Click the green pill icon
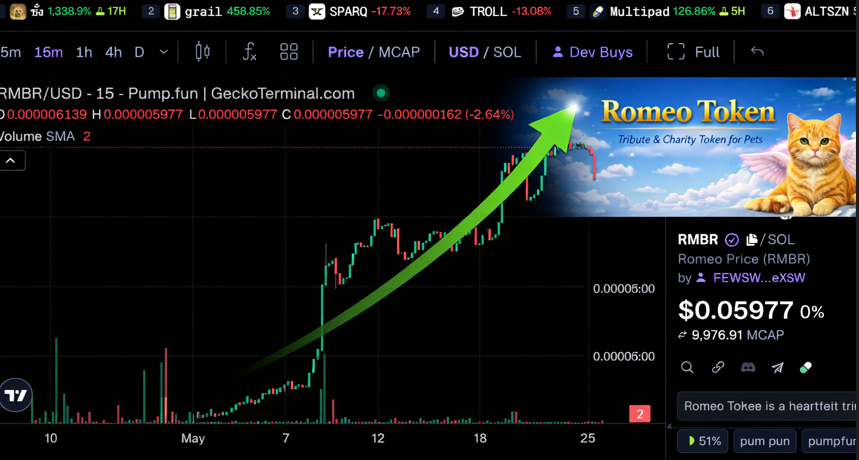 805,367
